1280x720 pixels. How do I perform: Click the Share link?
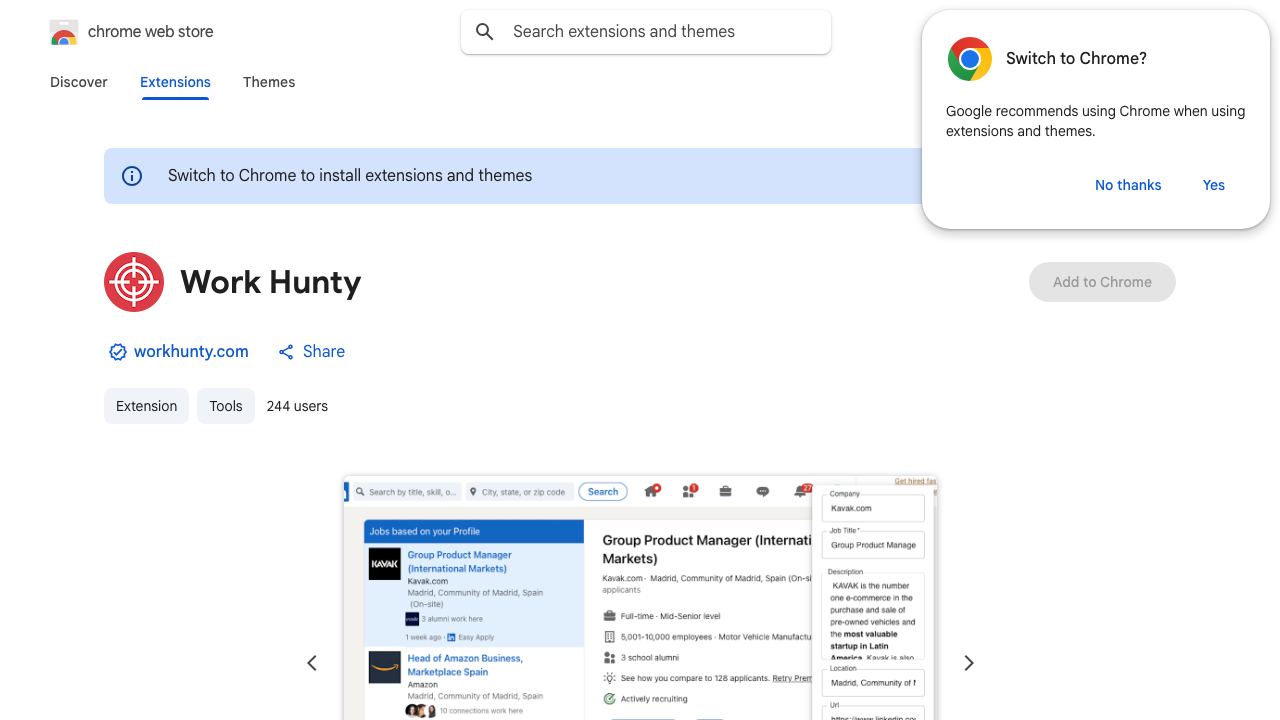[x=324, y=352]
